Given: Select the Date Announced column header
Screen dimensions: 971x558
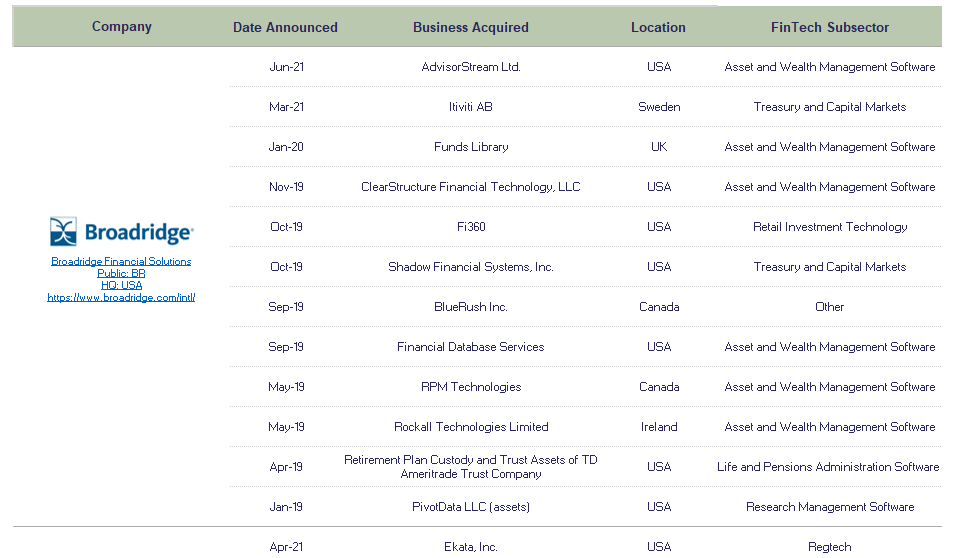Looking at the screenshot, I should 285,27.
